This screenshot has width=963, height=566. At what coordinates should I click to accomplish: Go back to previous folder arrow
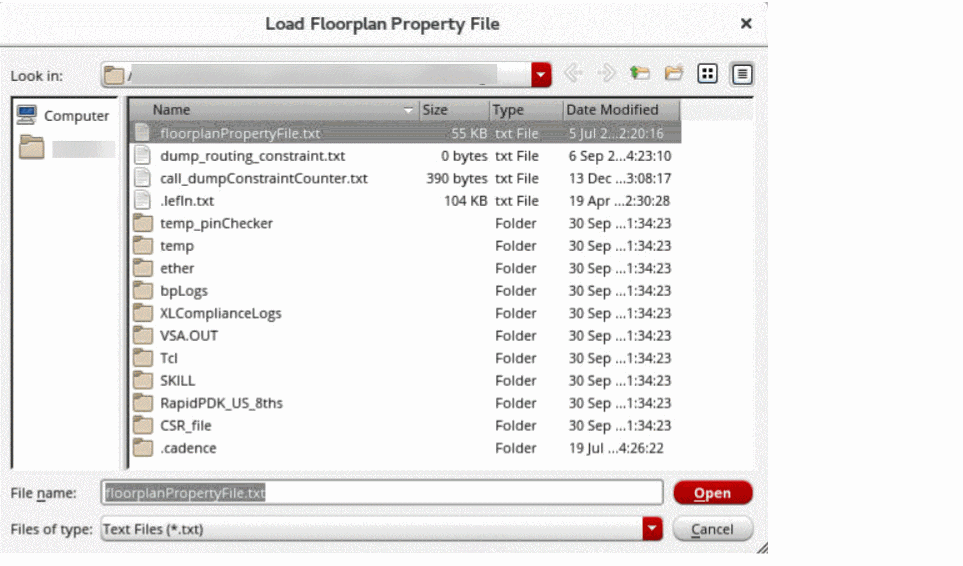point(572,74)
